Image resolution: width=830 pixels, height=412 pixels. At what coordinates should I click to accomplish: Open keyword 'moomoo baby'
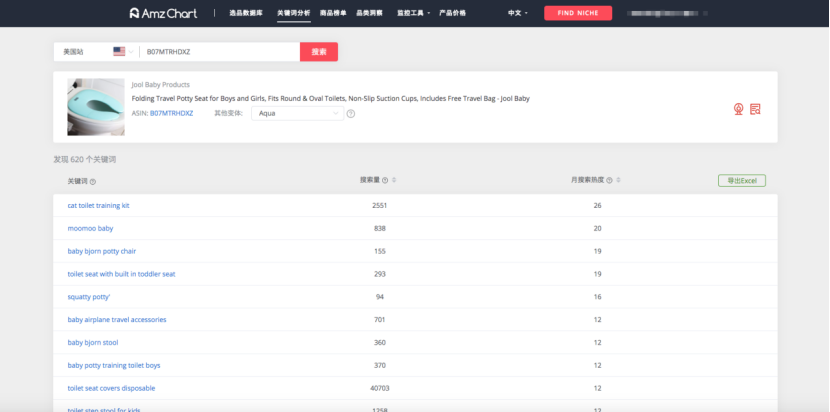point(91,228)
